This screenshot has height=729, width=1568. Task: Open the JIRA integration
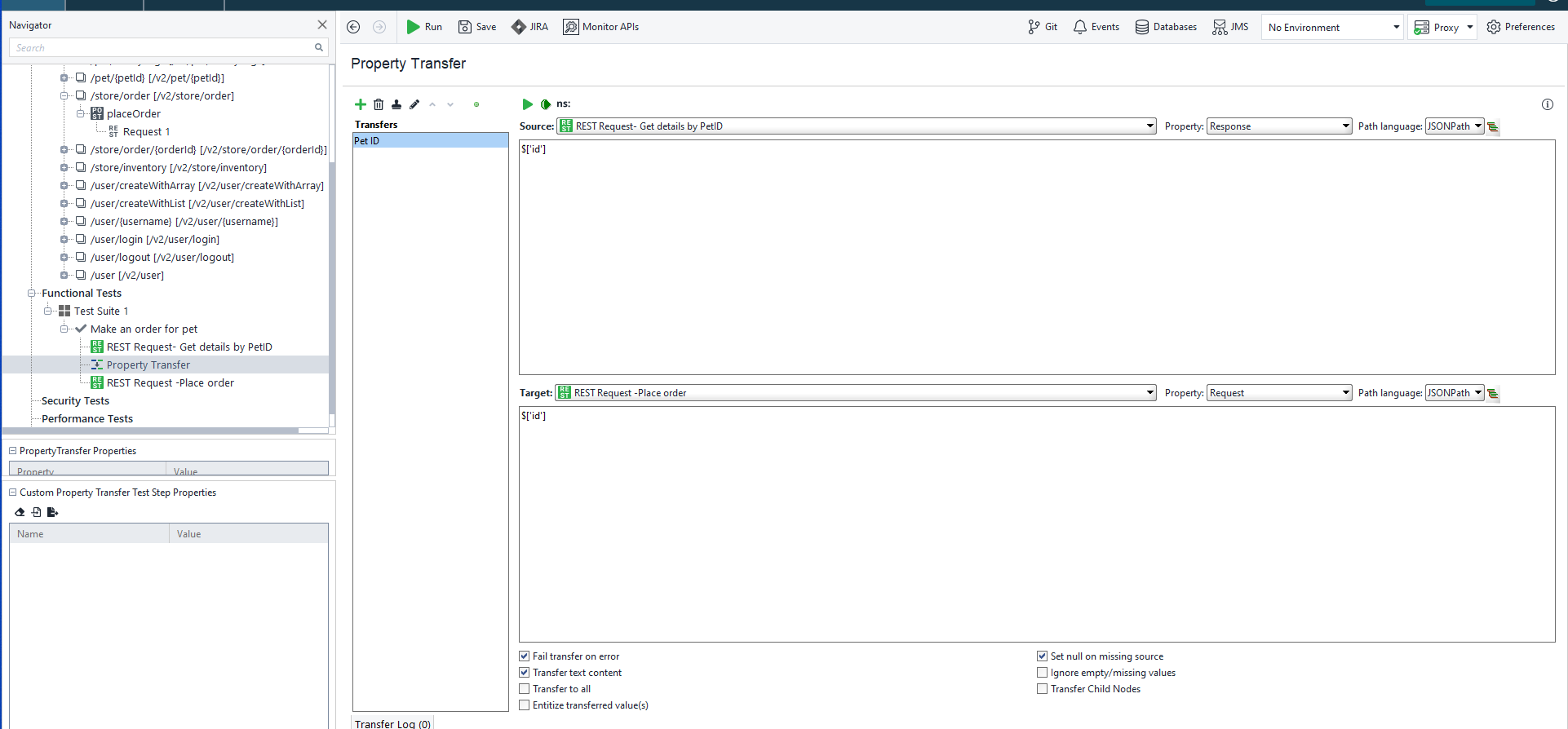[x=529, y=27]
